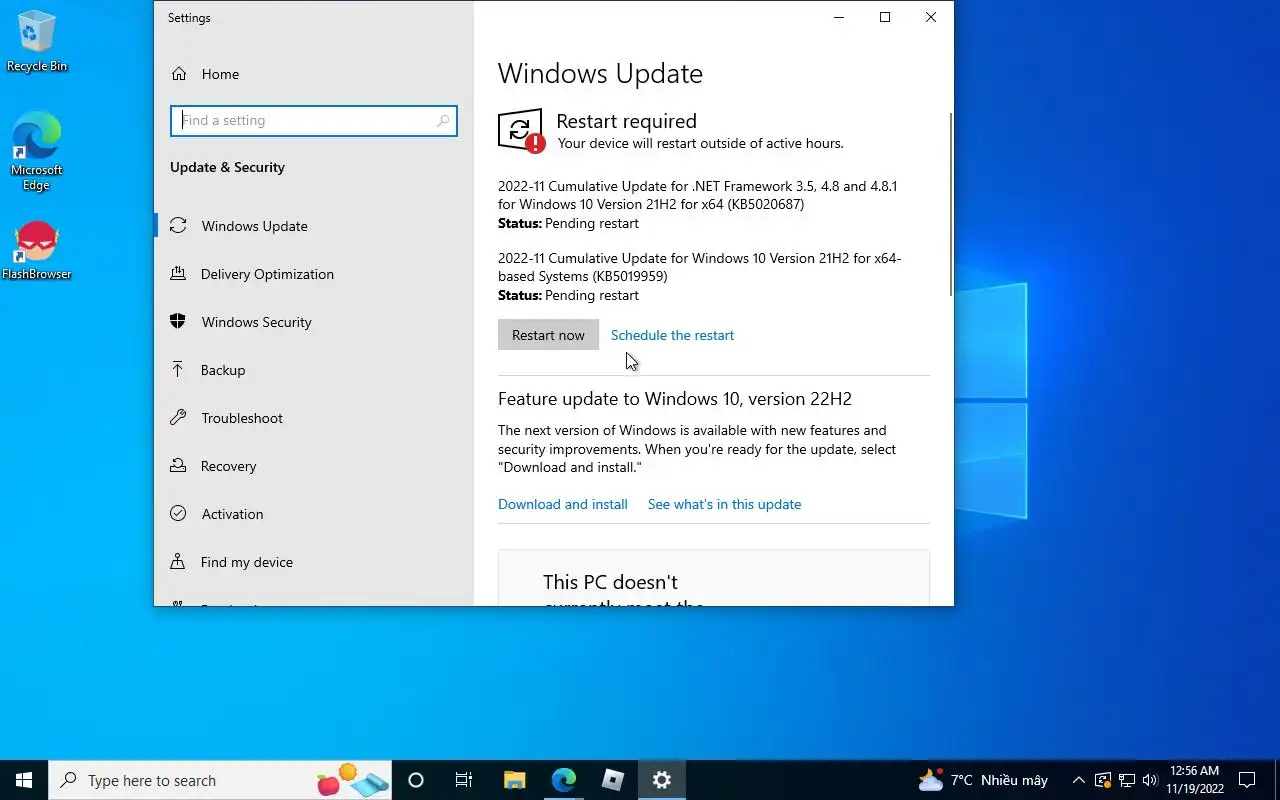Image resolution: width=1280 pixels, height=800 pixels.
Task: Go to Settings Home
Action: (220, 74)
